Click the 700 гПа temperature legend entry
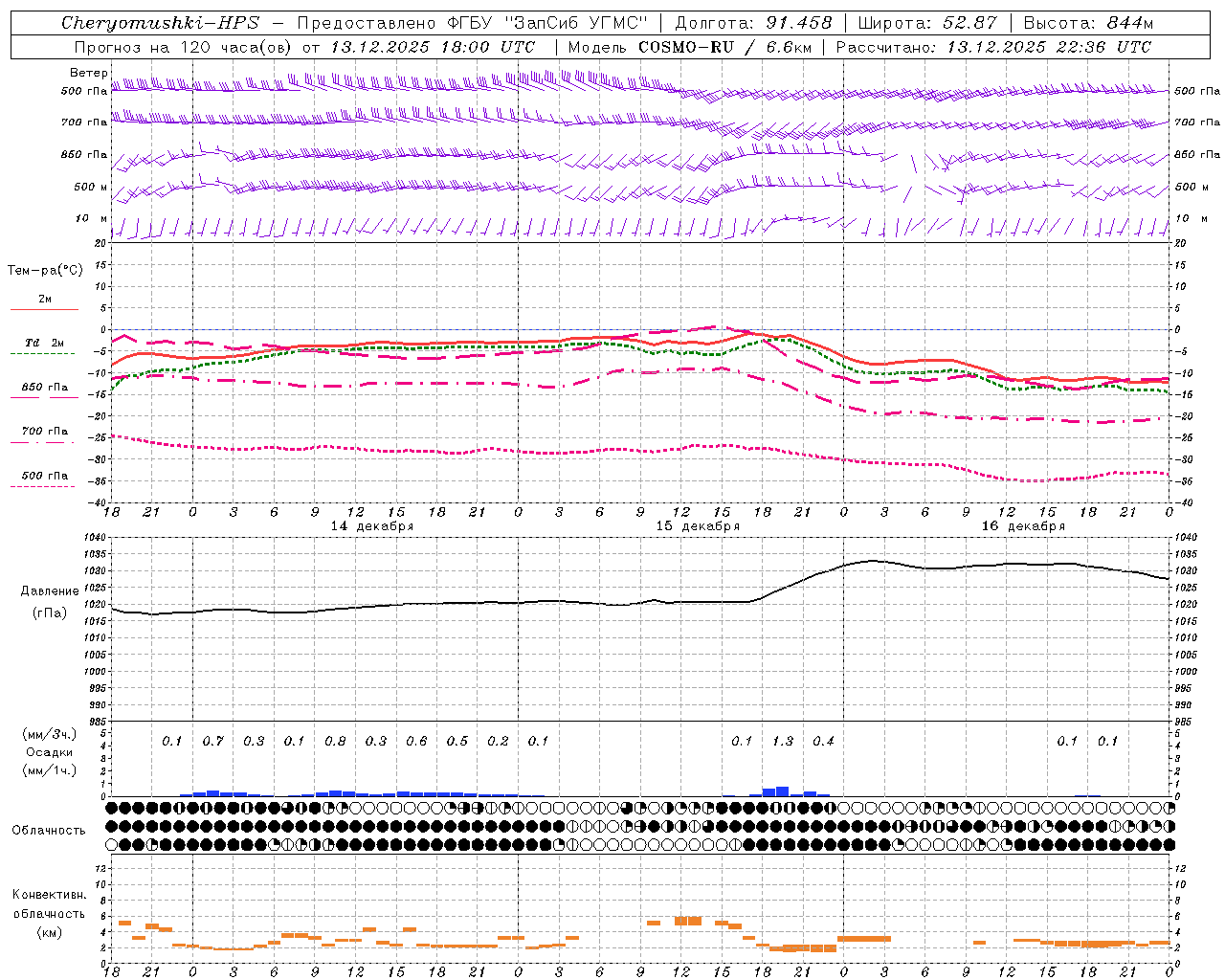Image resolution: width=1225 pixels, height=980 pixels. click(x=45, y=432)
